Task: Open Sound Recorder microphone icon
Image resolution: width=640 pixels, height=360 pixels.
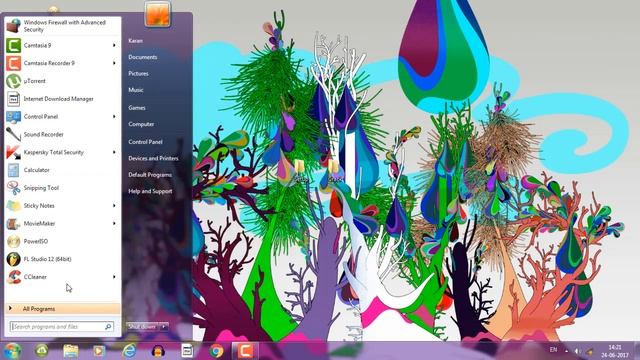Action: coord(13,134)
